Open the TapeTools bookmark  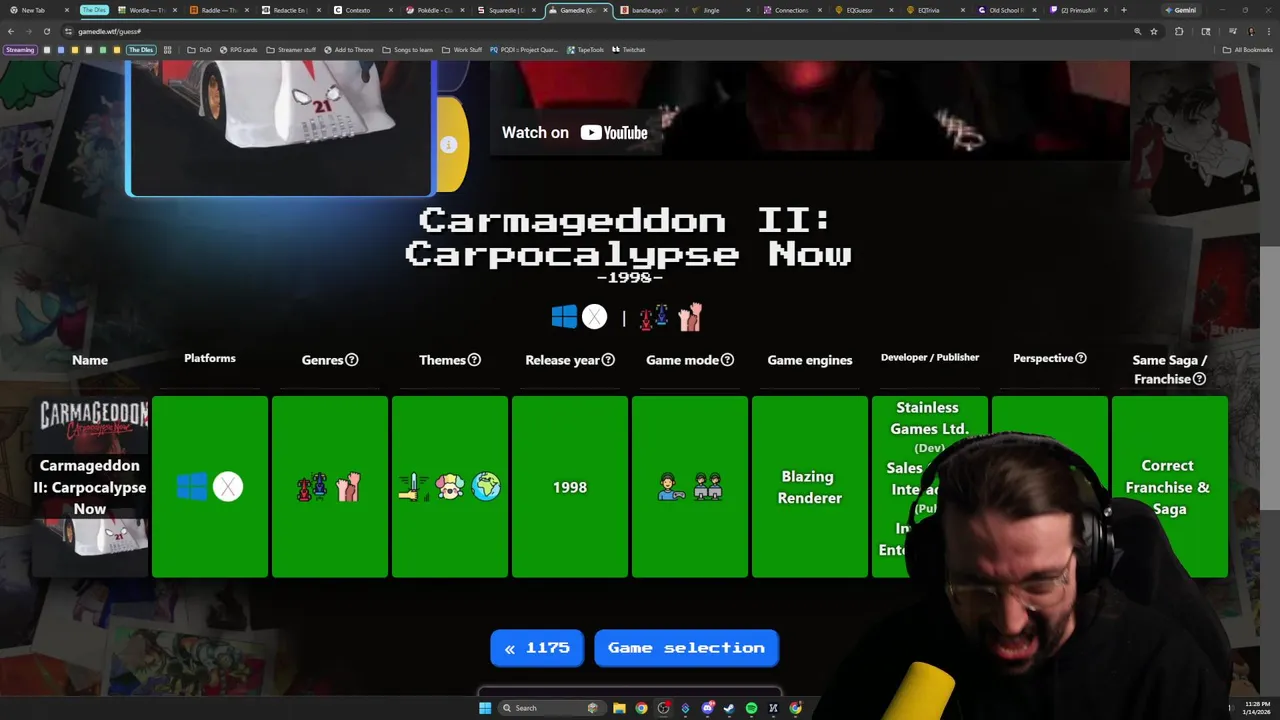pos(585,49)
